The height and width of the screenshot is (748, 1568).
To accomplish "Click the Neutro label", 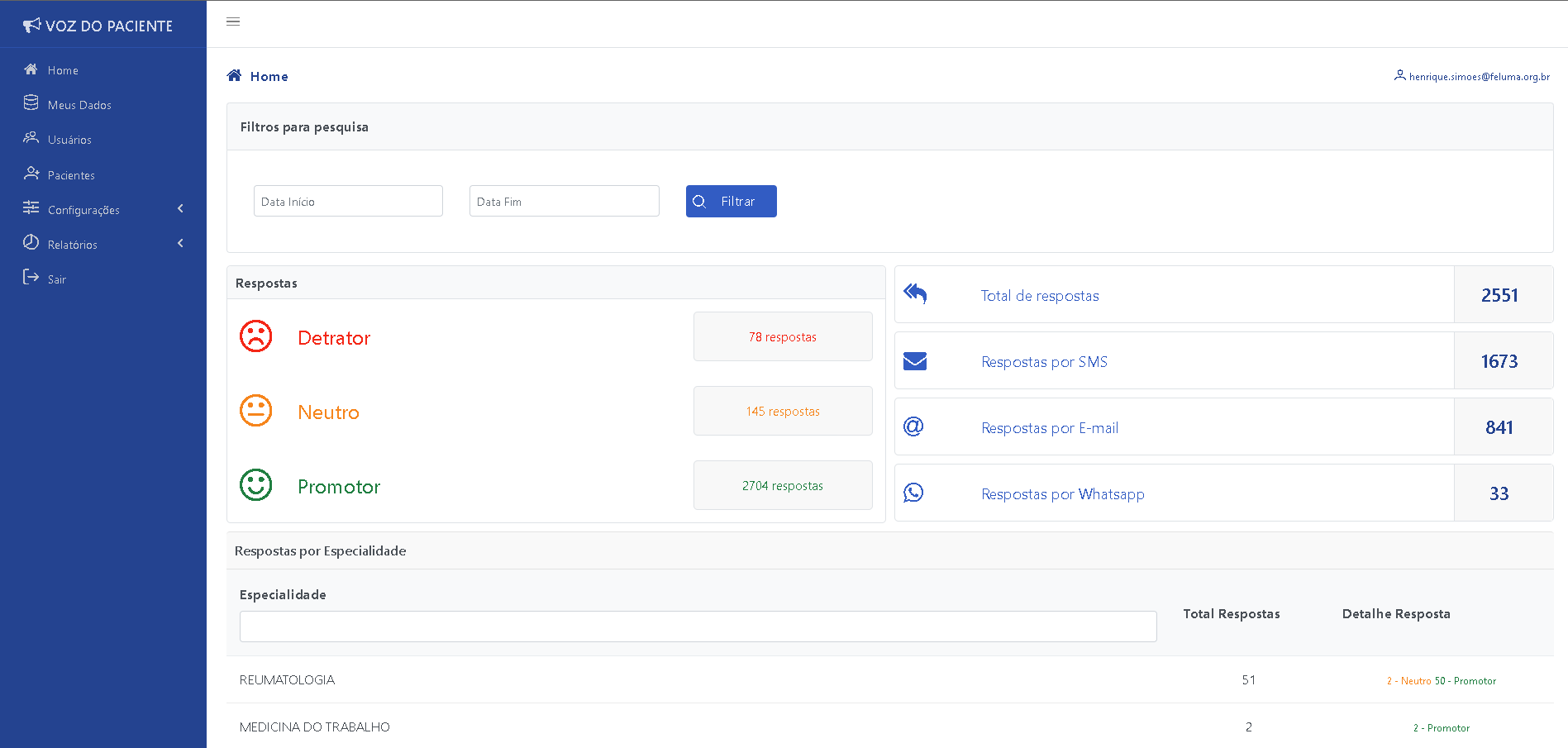I will 328,412.
